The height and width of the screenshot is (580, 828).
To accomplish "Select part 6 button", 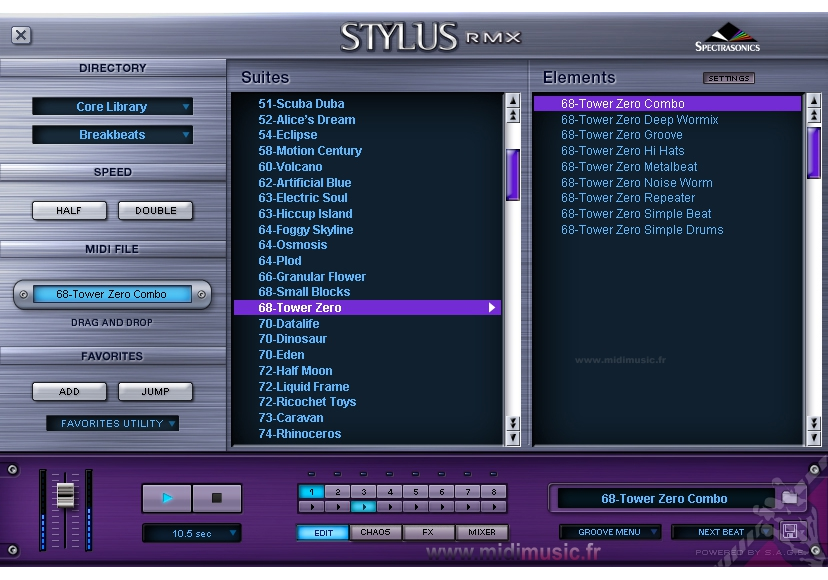I will (x=442, y=492).
